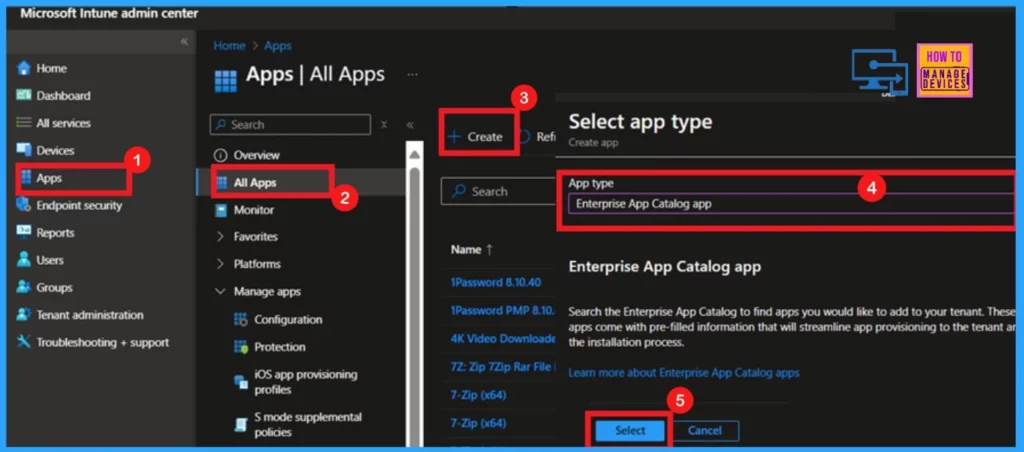The height and width of the screenshot is (452, 1024).
Task: Open Troubleshooting + support
Action: click(103, 342)
